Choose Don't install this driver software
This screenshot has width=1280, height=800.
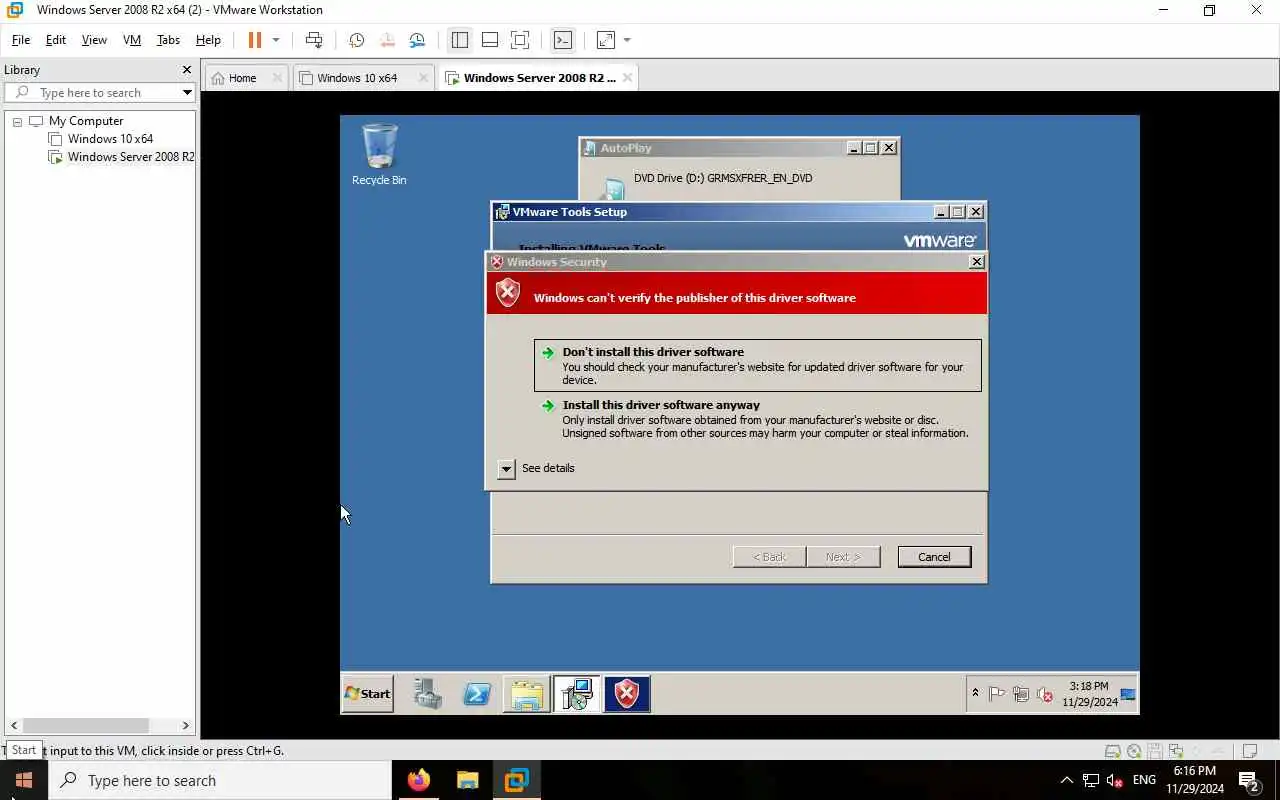(757, 365)
